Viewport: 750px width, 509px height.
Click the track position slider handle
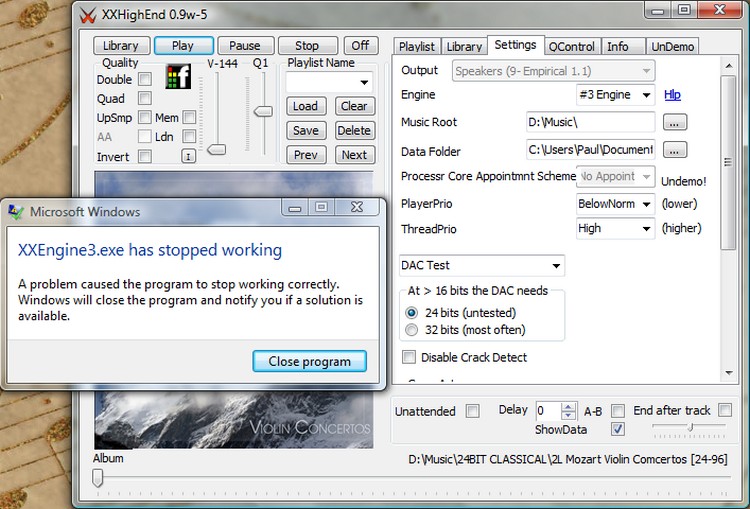coord(98,477)
